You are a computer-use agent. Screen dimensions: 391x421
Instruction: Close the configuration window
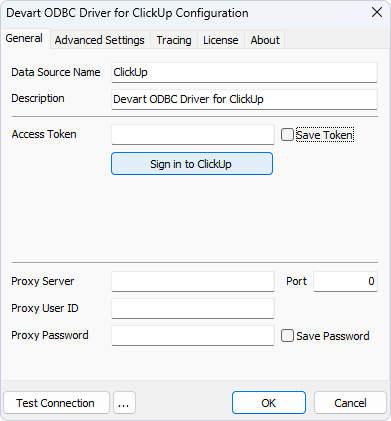coord(377,13)
